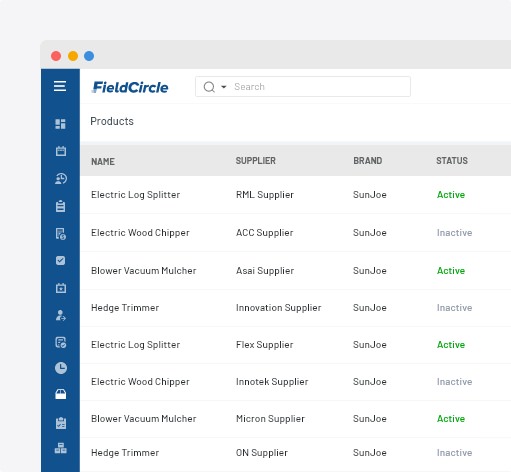This screenshot has height=472, width=511.
Task: Open the document with checkmark badge icon
Action: (61, 342)
